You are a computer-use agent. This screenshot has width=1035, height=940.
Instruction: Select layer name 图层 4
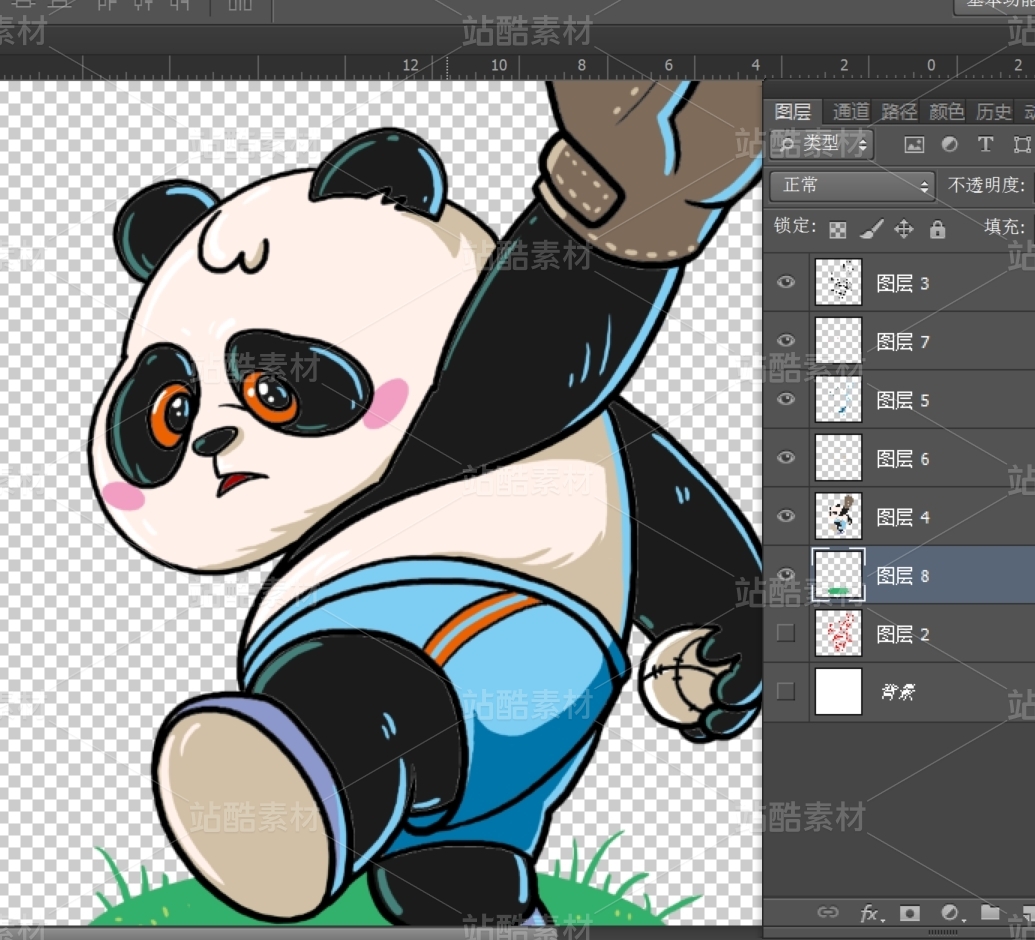902,517
